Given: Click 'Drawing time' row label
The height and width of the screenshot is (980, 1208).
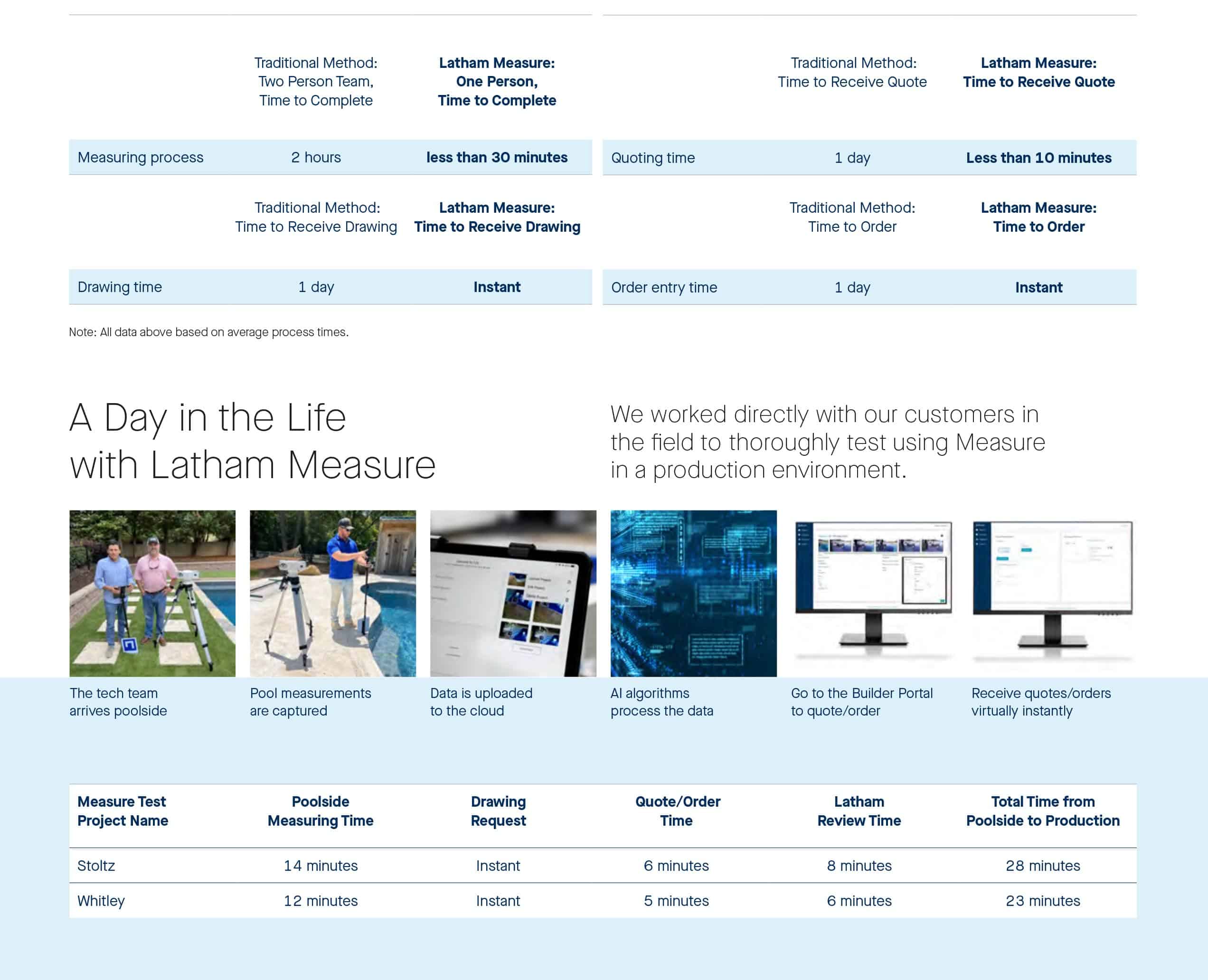Looking at the screenshot, I should coord(120,287).
